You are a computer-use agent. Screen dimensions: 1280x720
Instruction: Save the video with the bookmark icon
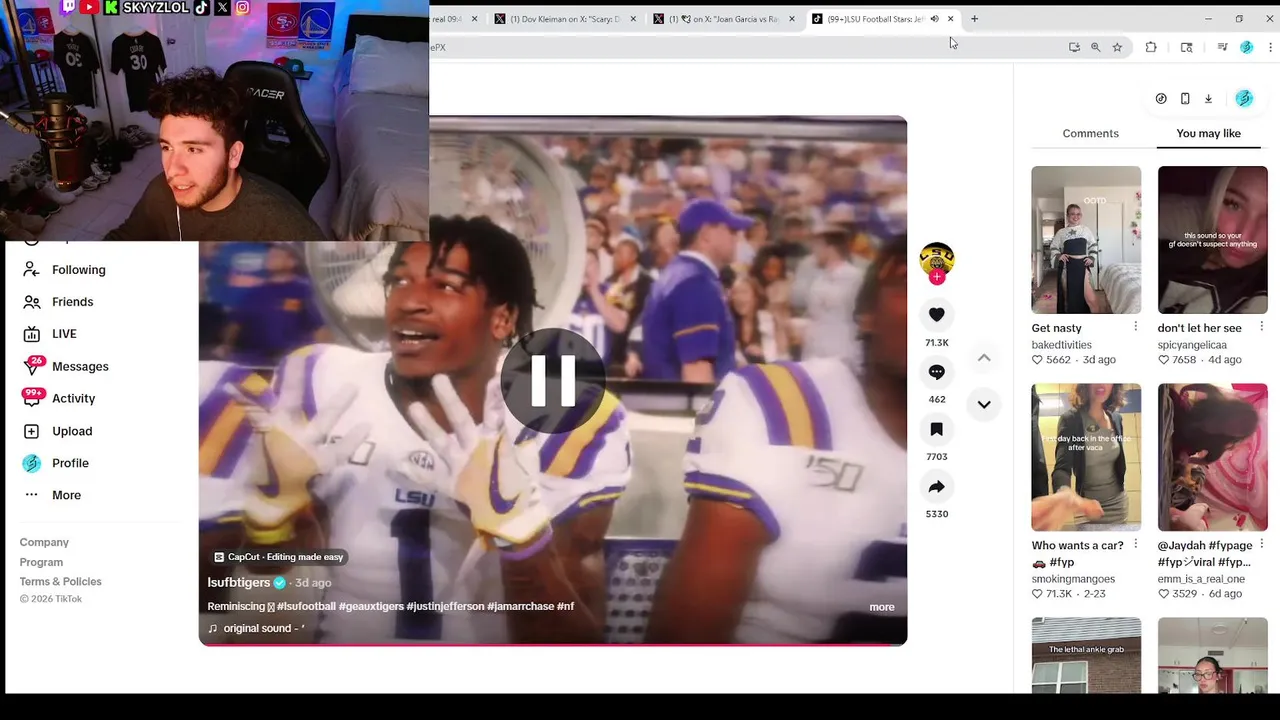coord(936,429)
